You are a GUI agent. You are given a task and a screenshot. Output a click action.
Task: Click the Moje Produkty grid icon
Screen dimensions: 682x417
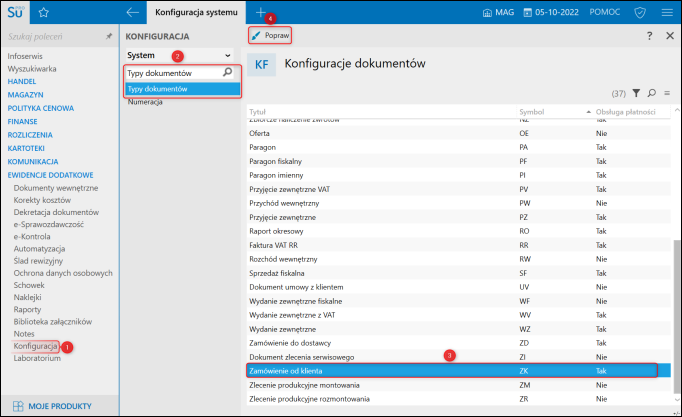18,406
